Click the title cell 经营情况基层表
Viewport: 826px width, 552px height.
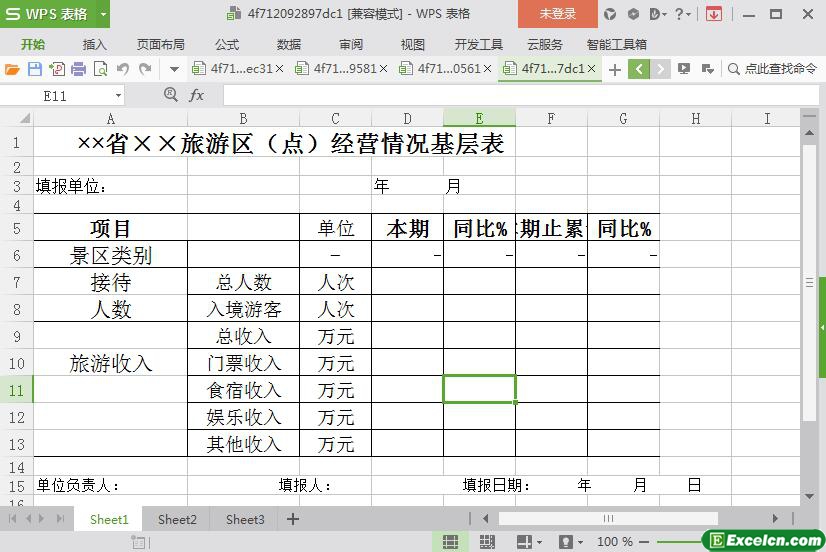pos(274,143)
